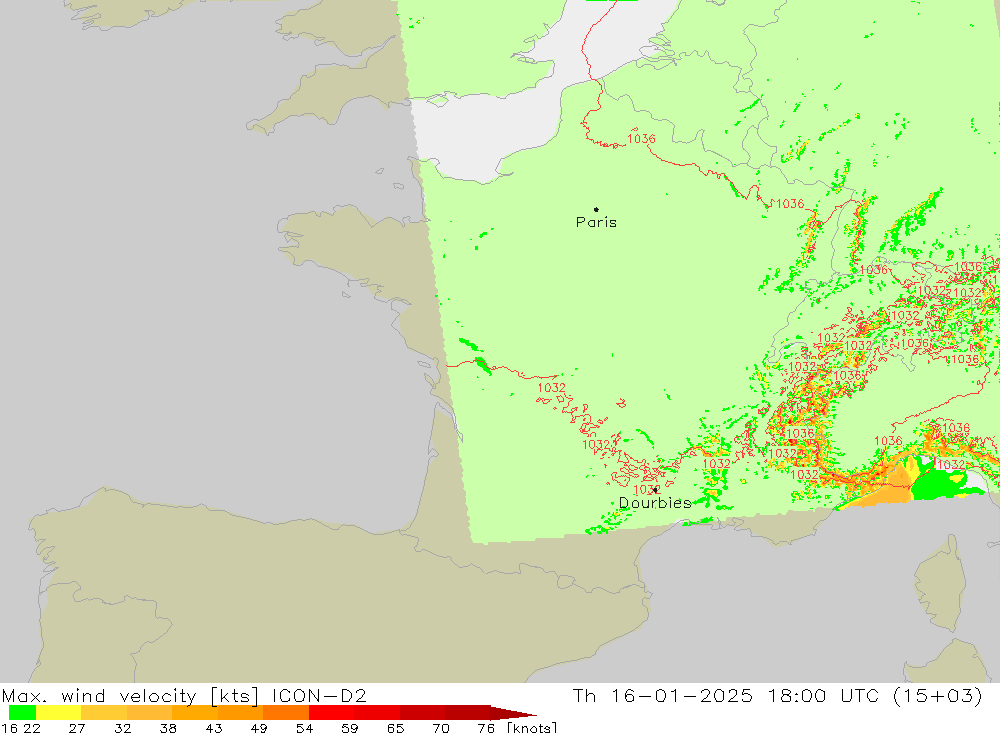Click the dark orange 49–54 knots swatch
The width and height of the screenshot is (1000, 733).
click(x=286, y=713)
